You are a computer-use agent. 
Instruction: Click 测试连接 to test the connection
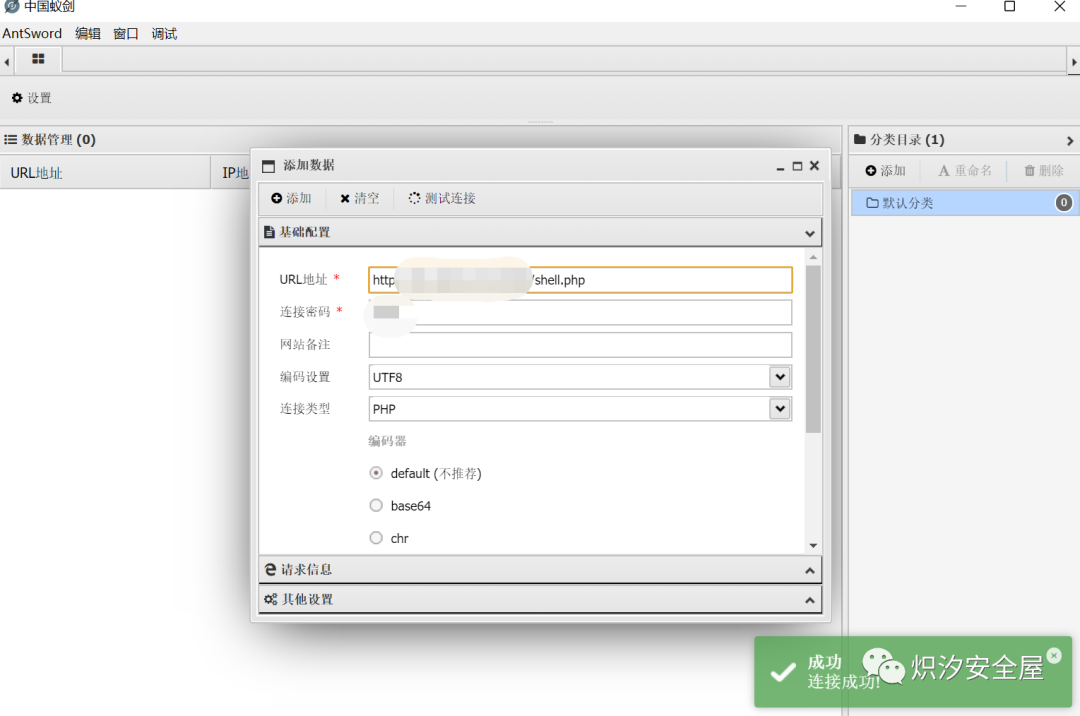[442, 198]
